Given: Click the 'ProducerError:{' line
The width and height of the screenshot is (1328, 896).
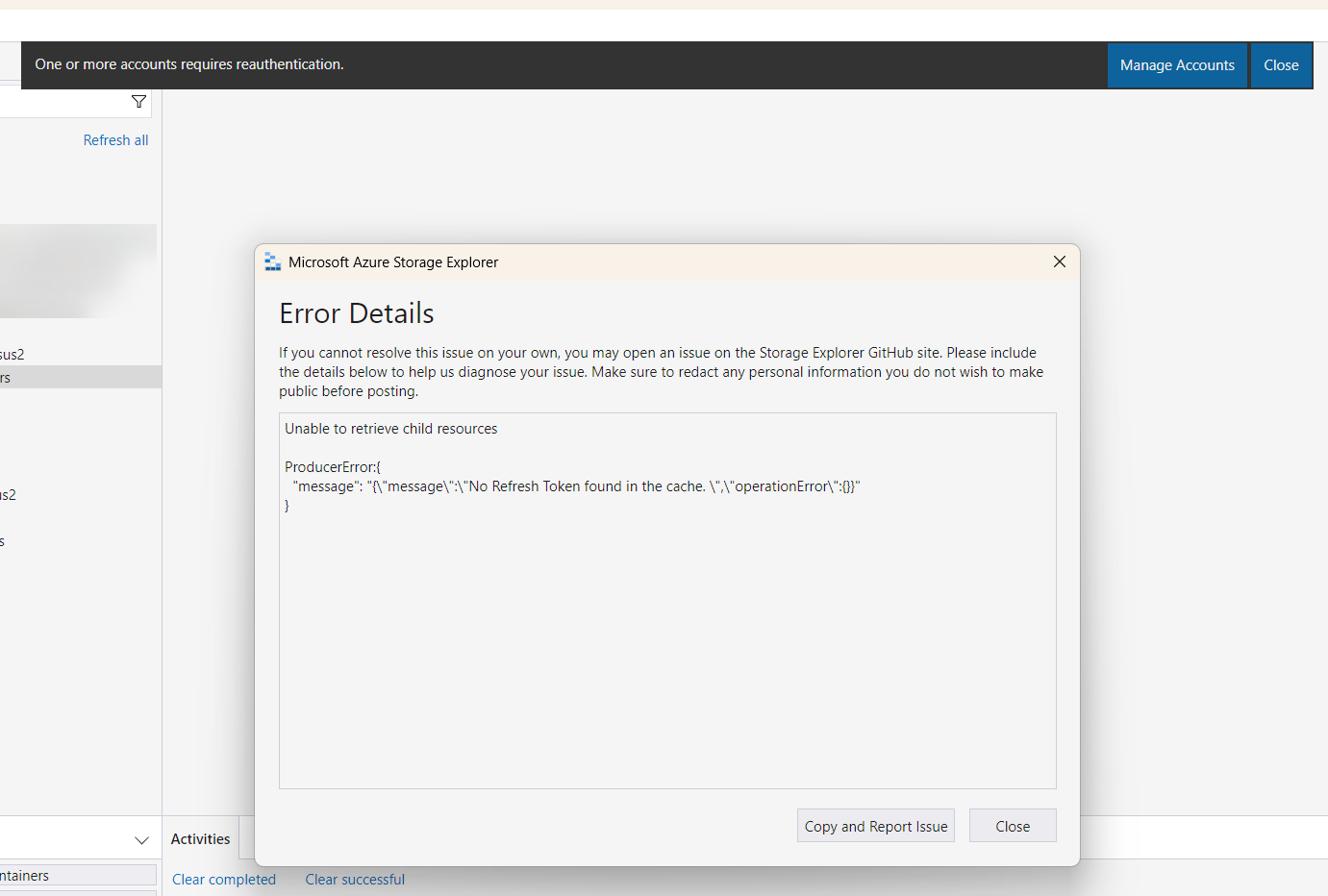Looking at the screenshot, I should point(333,467).
